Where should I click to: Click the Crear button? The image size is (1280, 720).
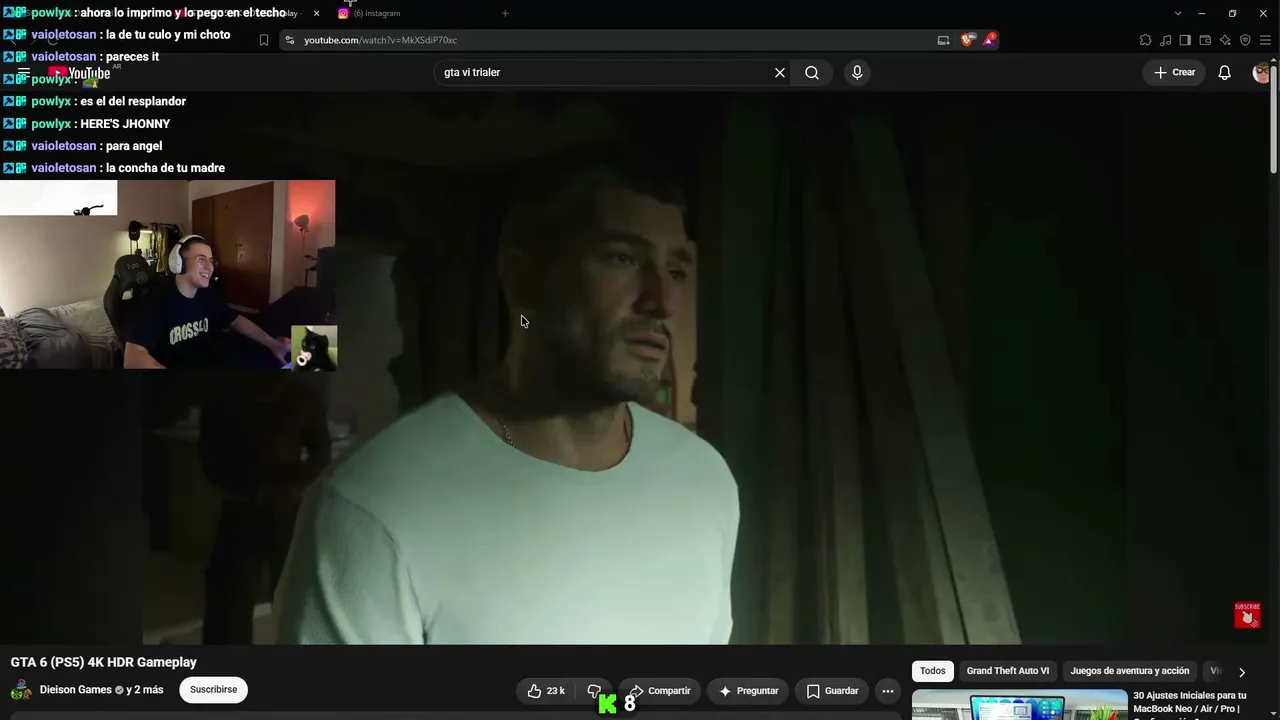pyautogui.click(x=1175, y=72)
